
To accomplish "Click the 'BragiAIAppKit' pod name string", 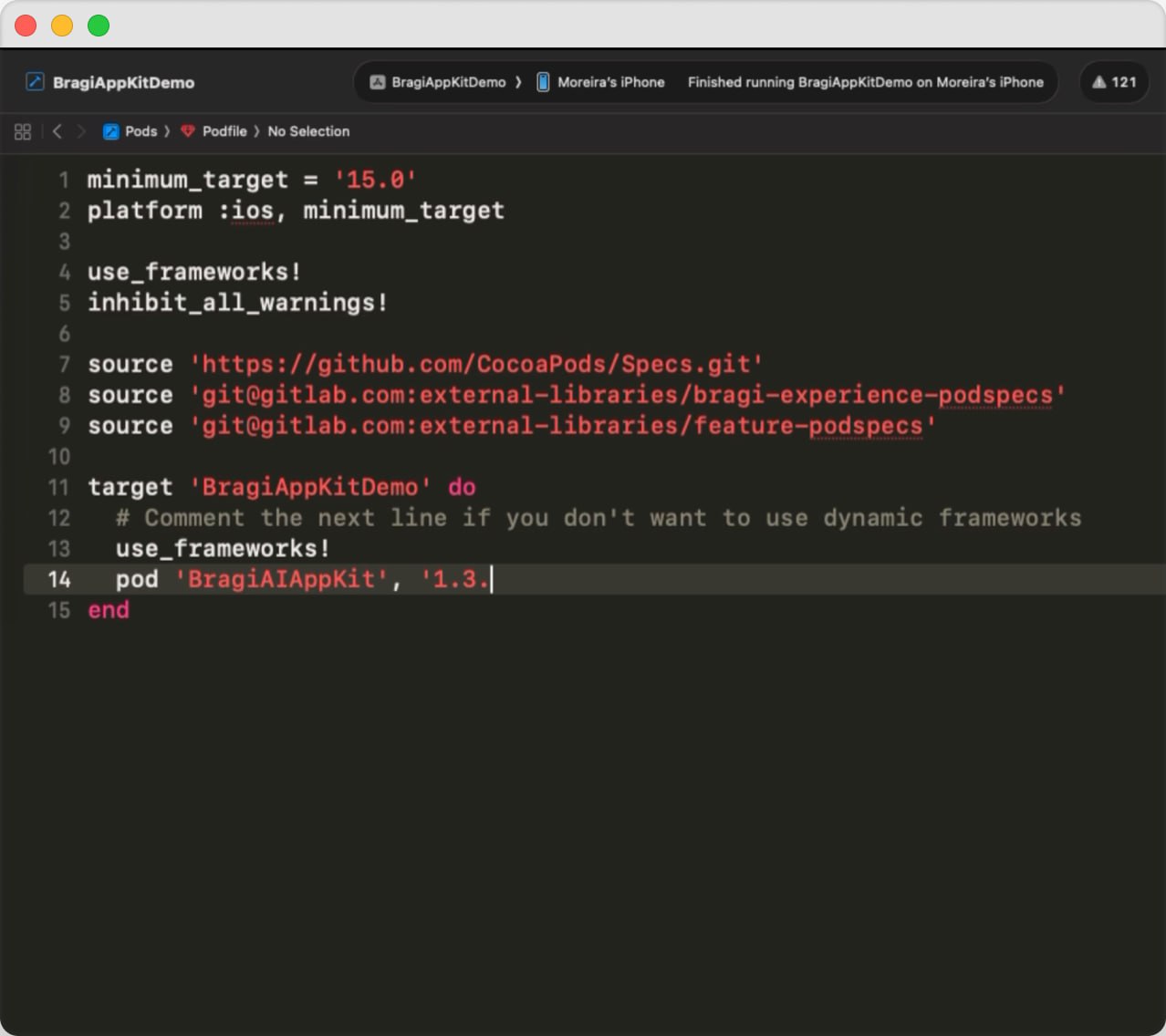I will pyautogui.click(x=281, y=579).
